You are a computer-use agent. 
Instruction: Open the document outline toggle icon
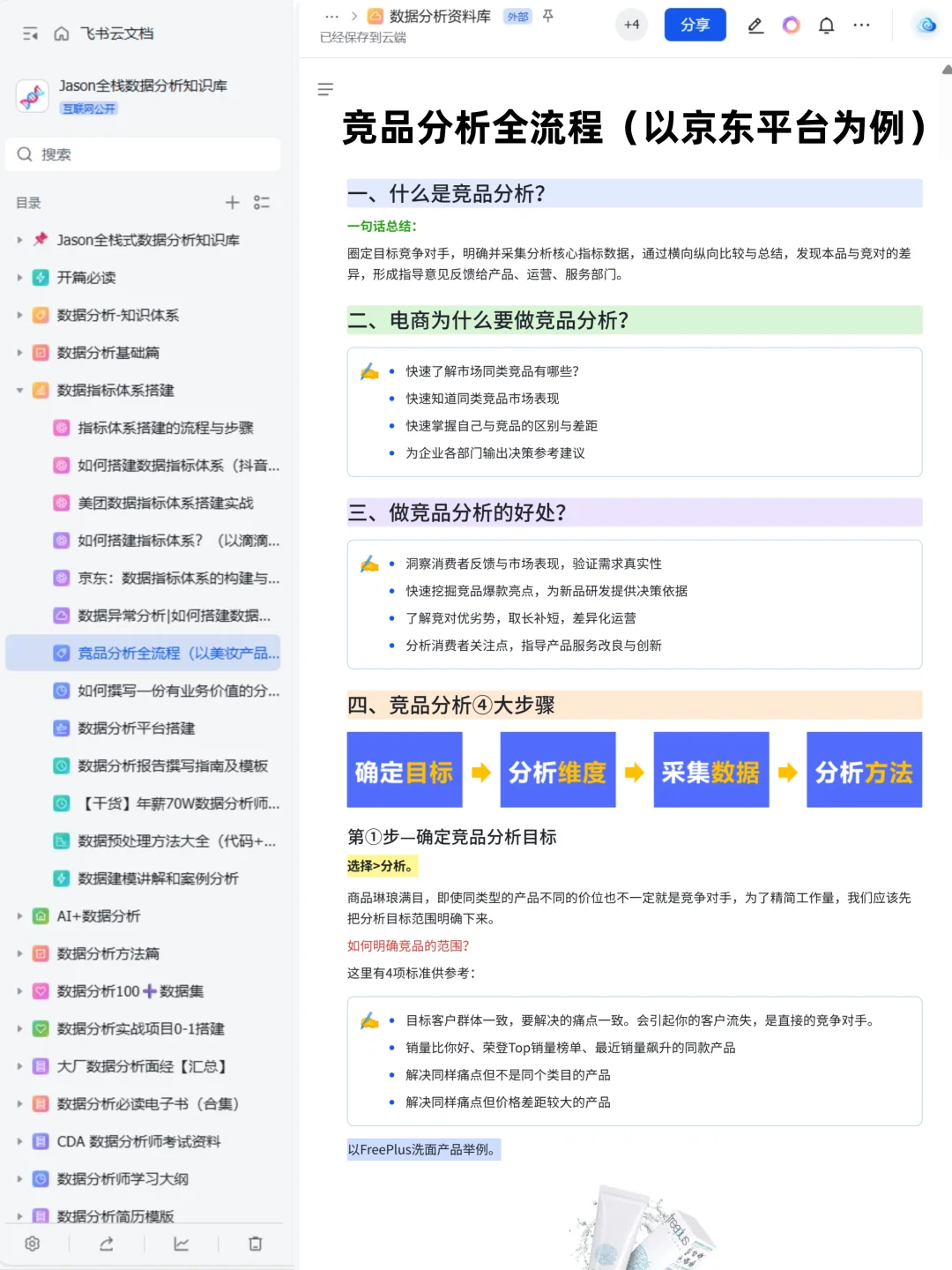(x=325, y=89)
